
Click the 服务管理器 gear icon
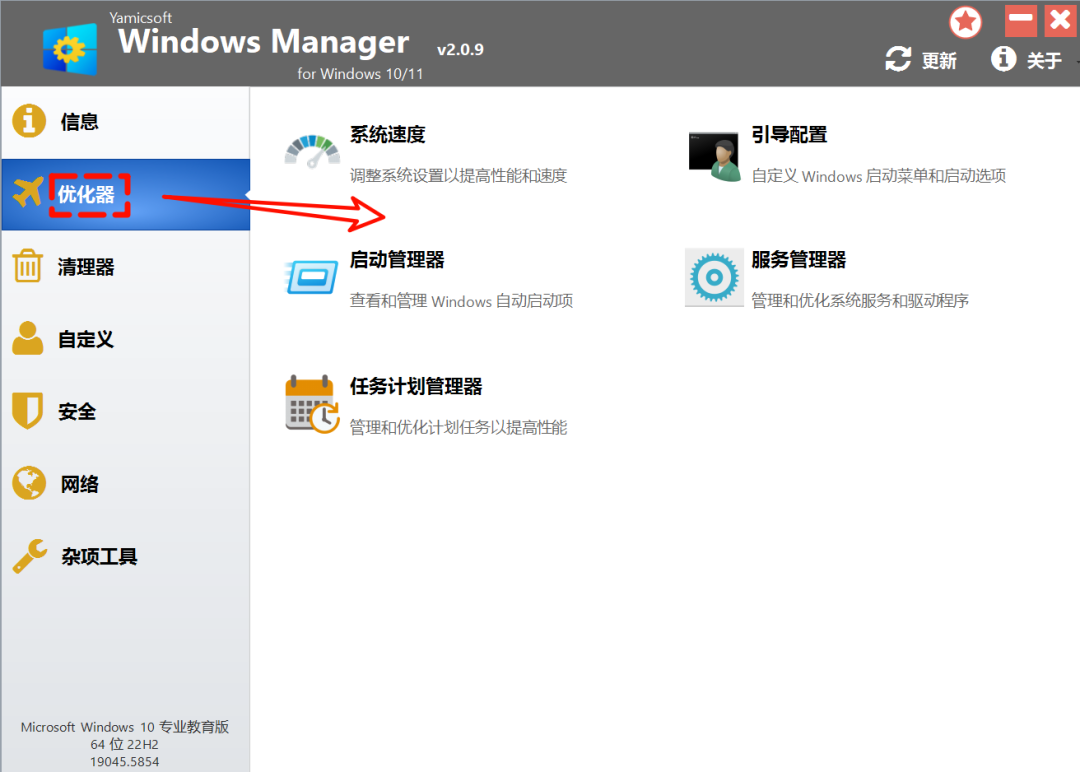pos(714,278)
